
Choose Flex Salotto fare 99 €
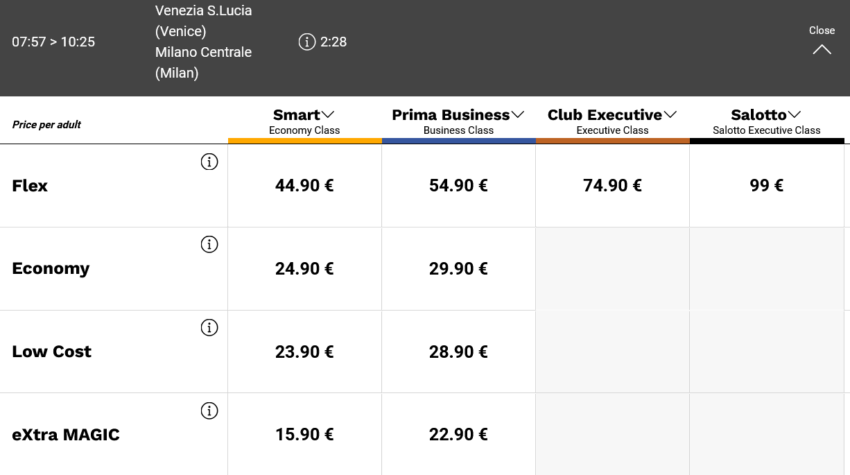pyautogui.click(x=766, y=186)
